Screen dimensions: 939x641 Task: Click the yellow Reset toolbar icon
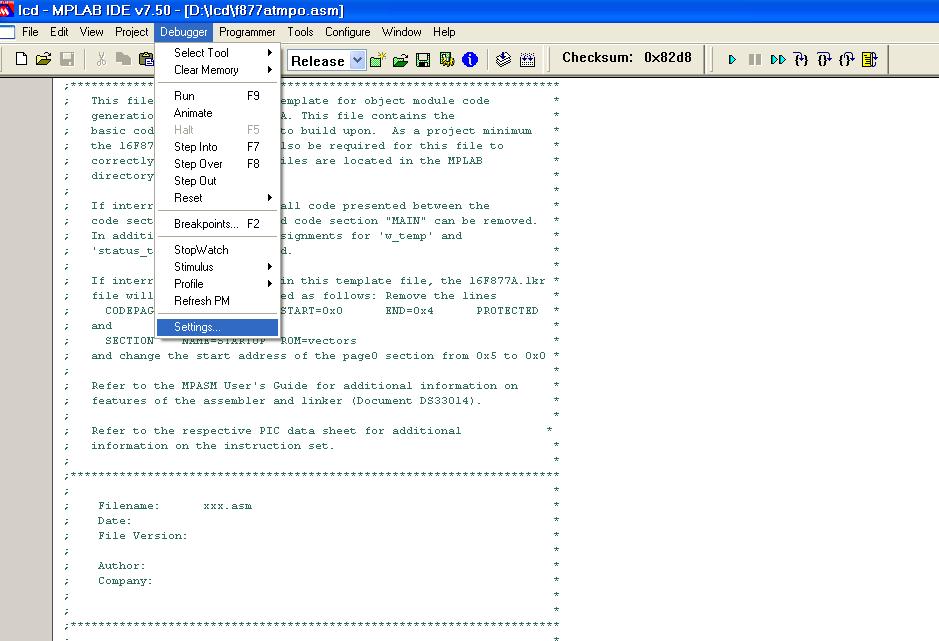pyautogui.click(x=870, y=59)
